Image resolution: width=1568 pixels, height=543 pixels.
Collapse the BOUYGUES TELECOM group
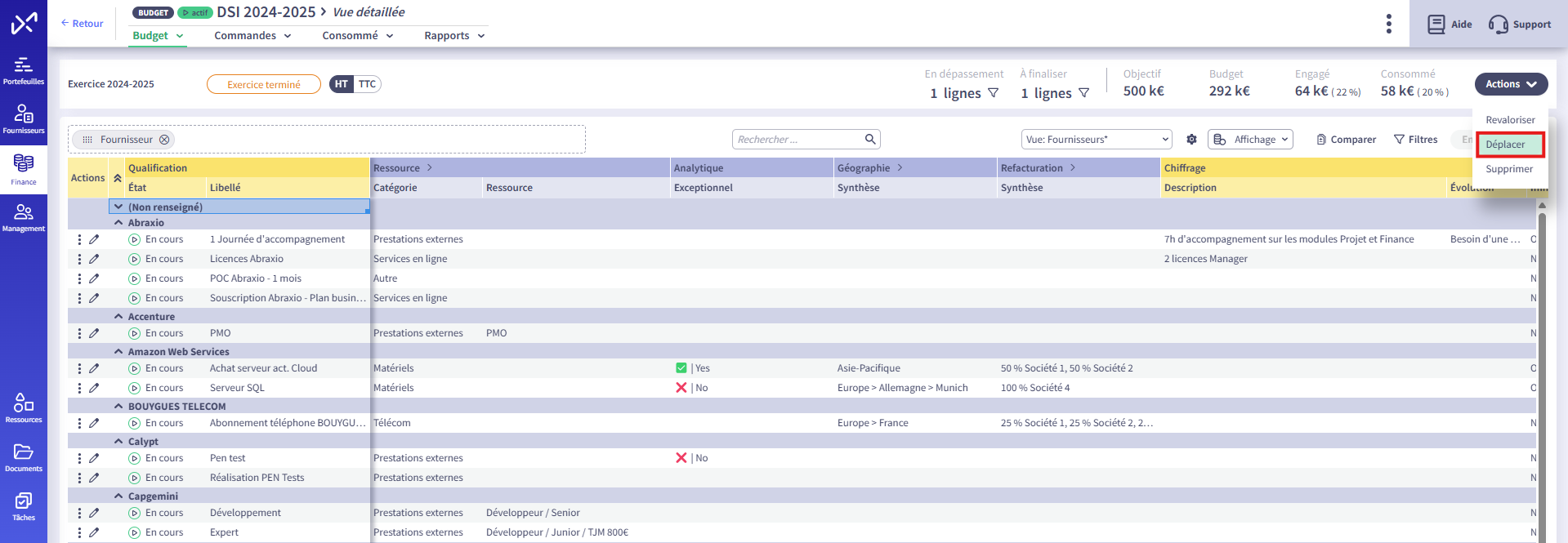pos(118,407)
